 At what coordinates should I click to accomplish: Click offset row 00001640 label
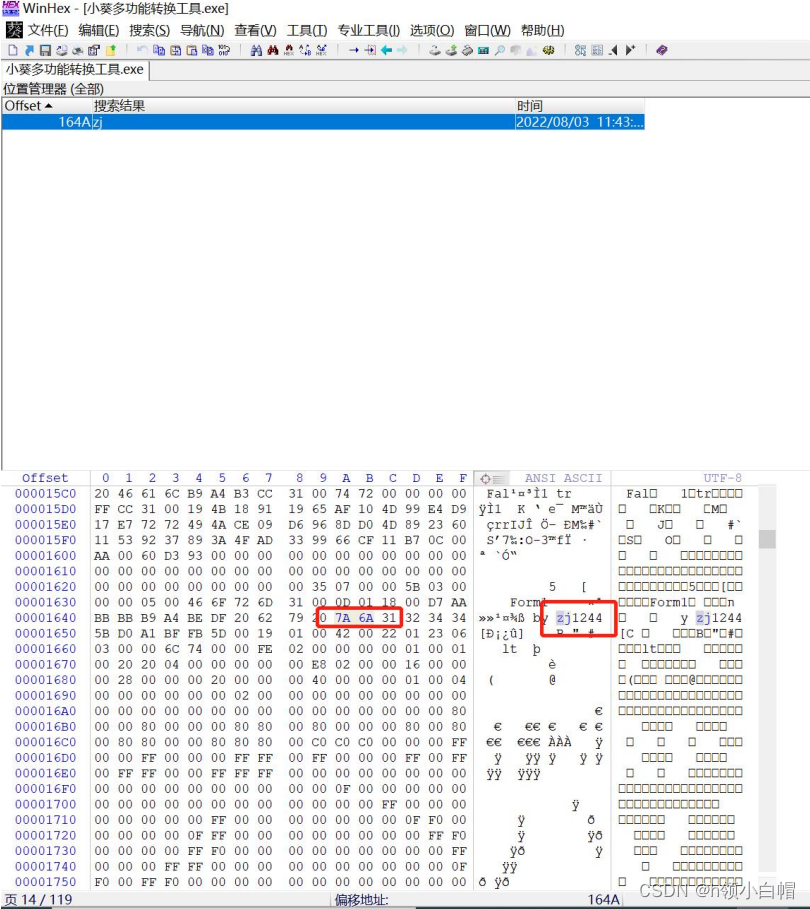point(45,618)
